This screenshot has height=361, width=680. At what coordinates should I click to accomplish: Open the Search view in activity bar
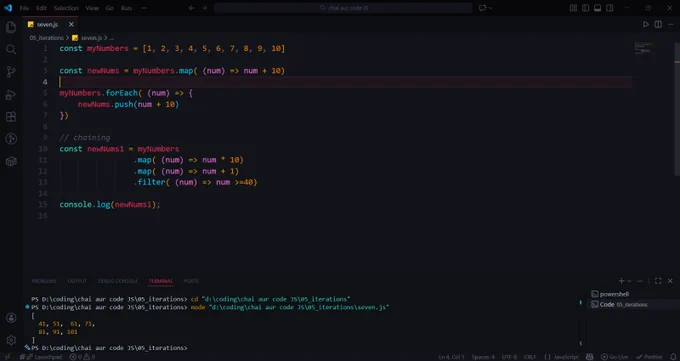11,49
